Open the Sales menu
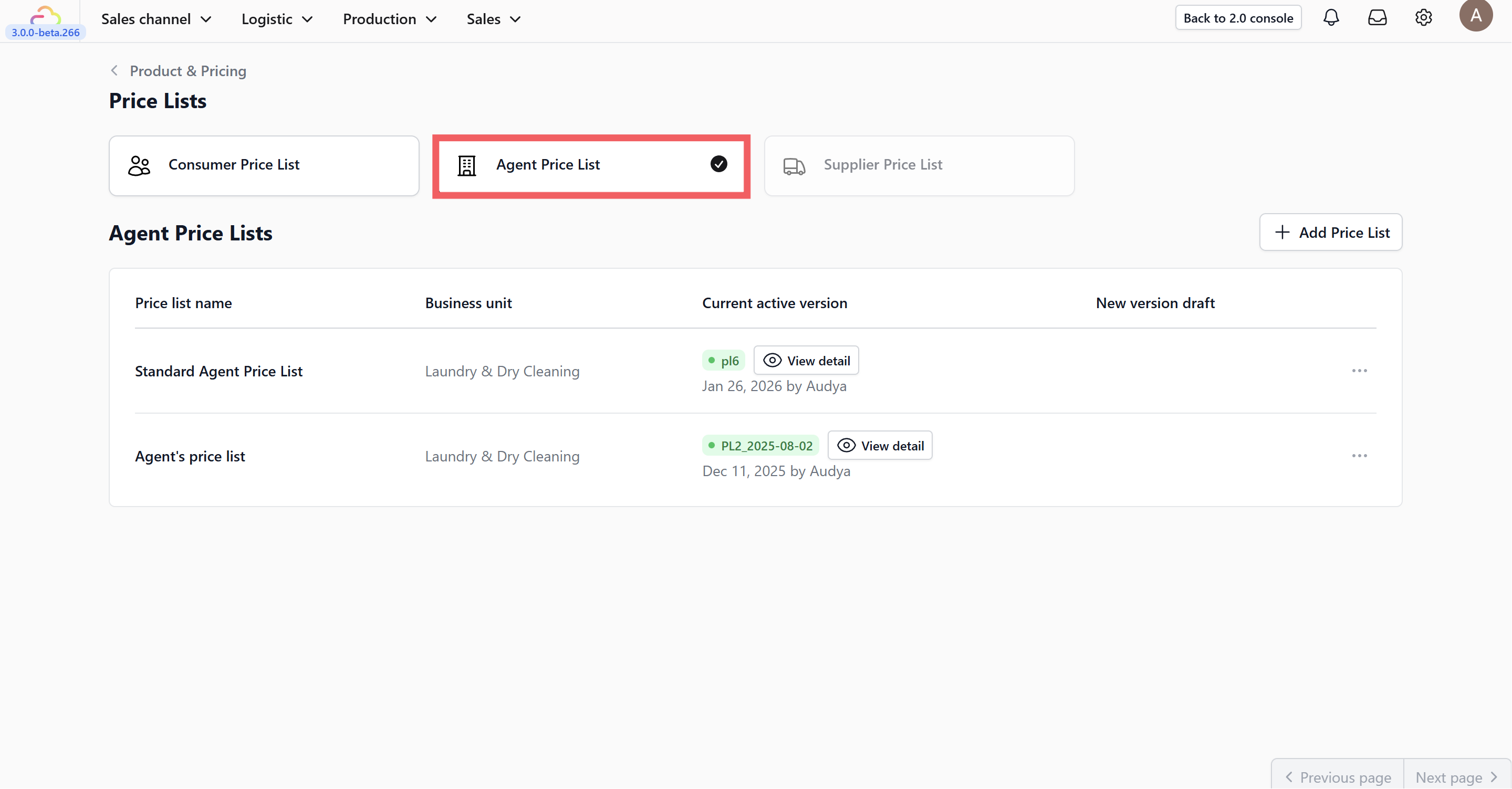The image size is (1512, 789). pyautogui.click(x=494, y=19)
